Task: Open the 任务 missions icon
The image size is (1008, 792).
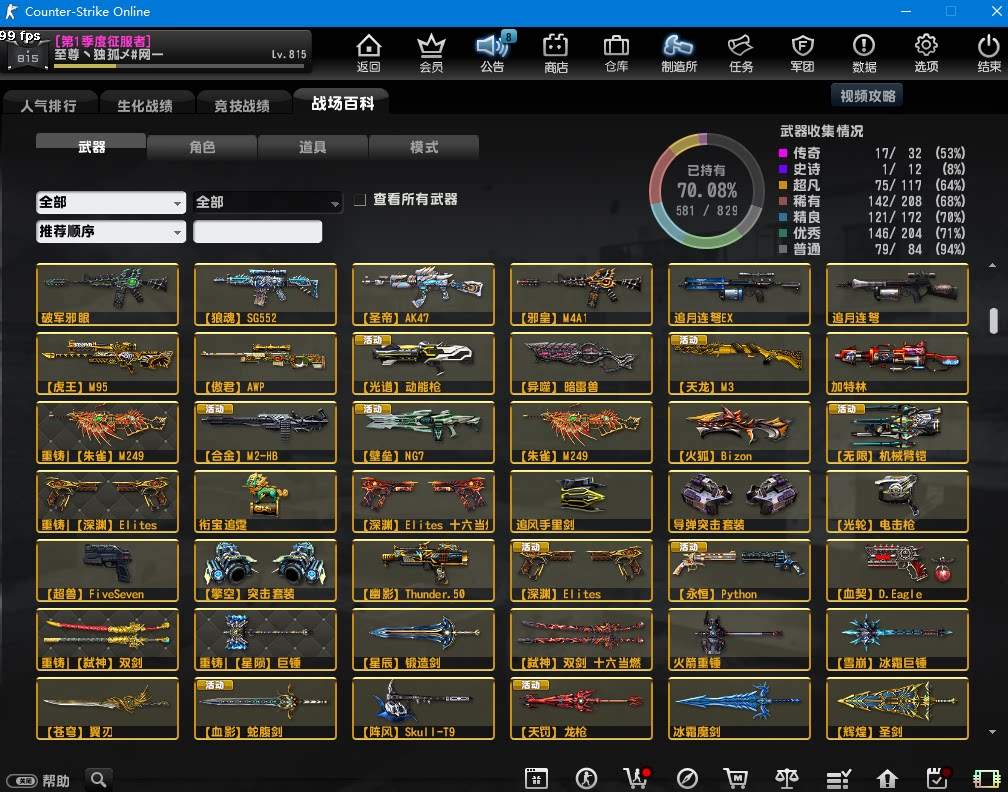Action: [x=741, y=53]
